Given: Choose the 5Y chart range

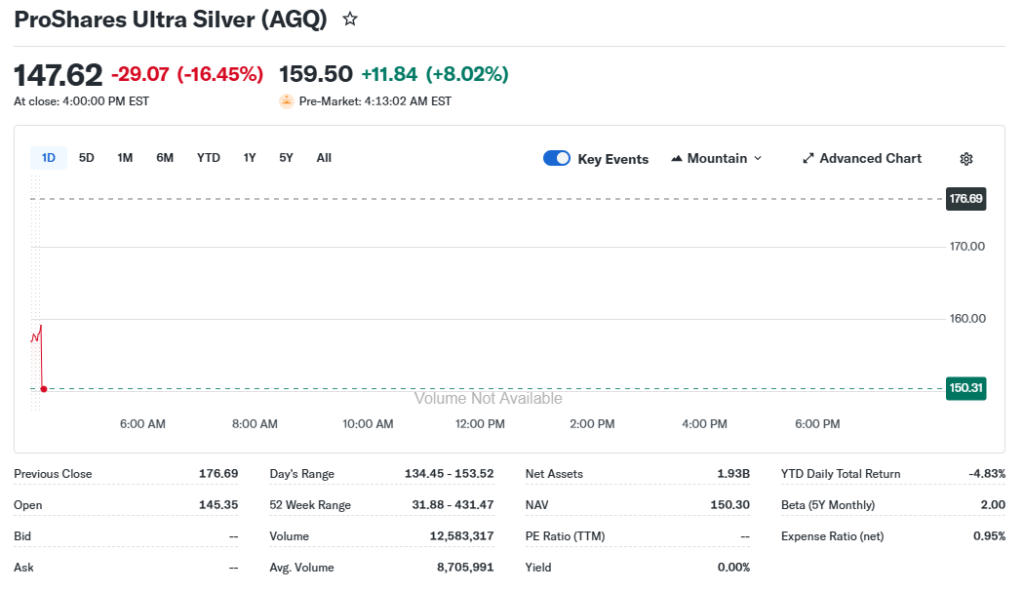Looking at the screenshot, I should tap(286, 158).
